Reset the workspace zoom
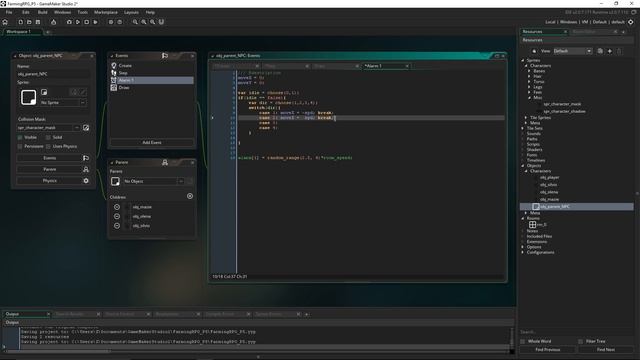Image resolution: width=640 pixels, height=360 pixels. tap(144, 22)
